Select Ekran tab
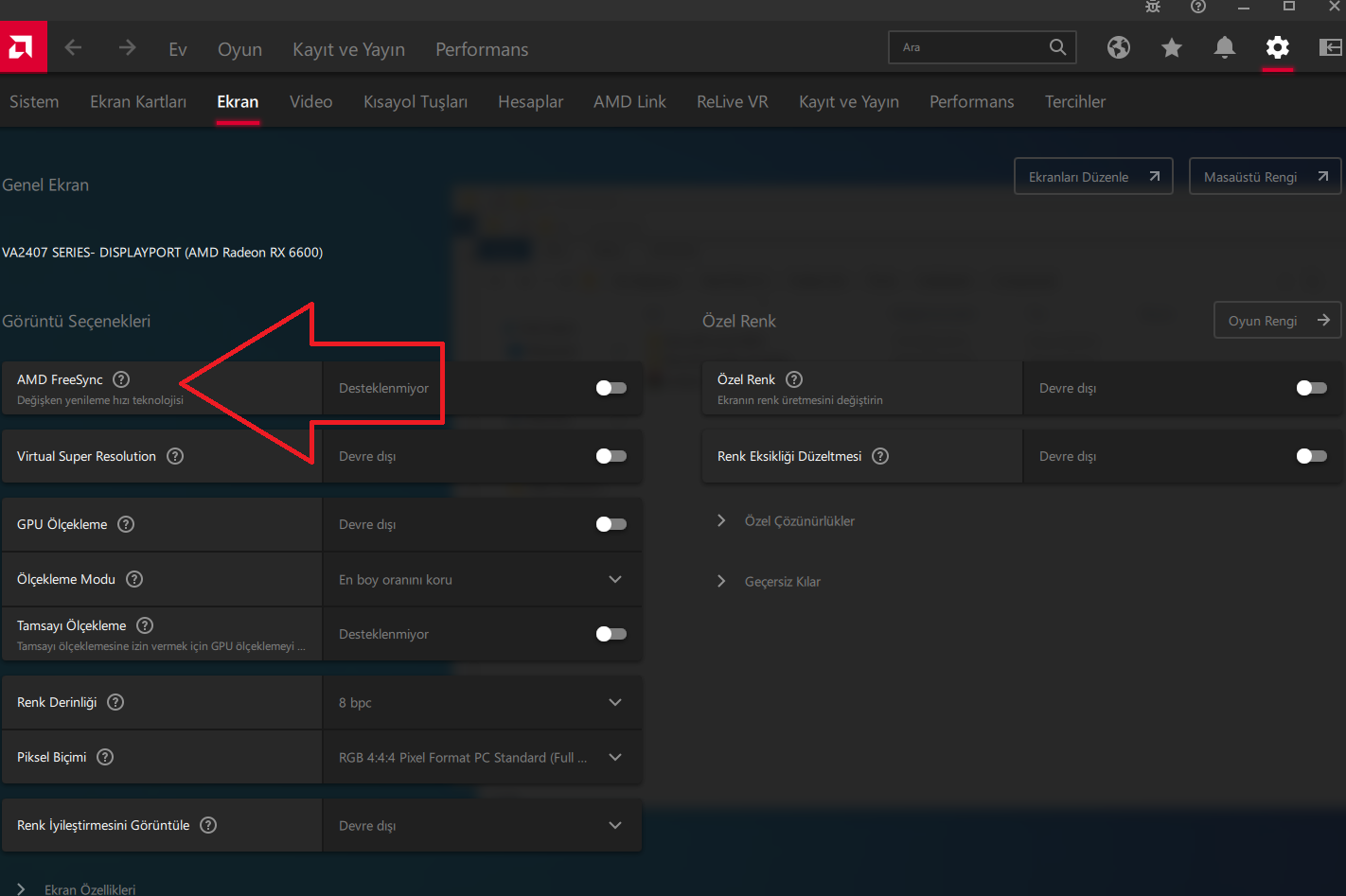Image resolution: width=1346 pixels, height=896 pixels. [x=238, y=101]
